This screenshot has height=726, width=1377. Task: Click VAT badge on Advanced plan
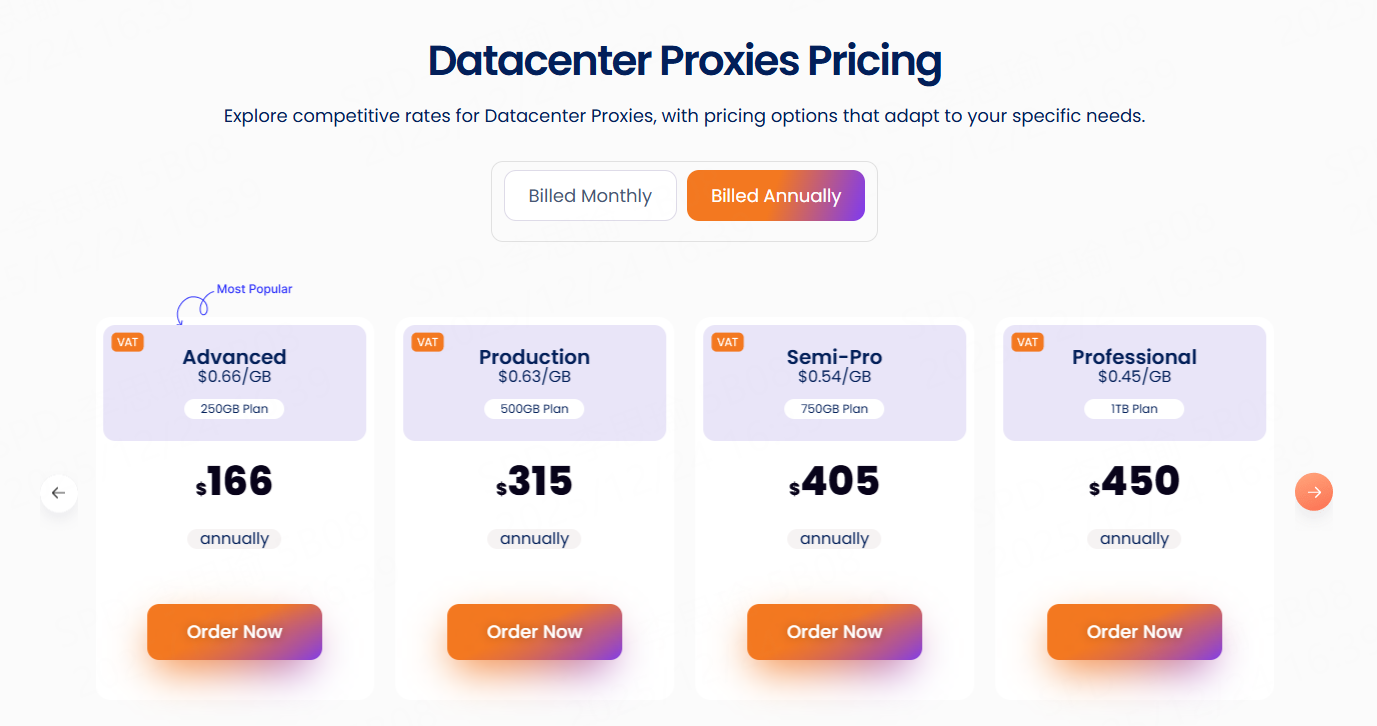127,342
